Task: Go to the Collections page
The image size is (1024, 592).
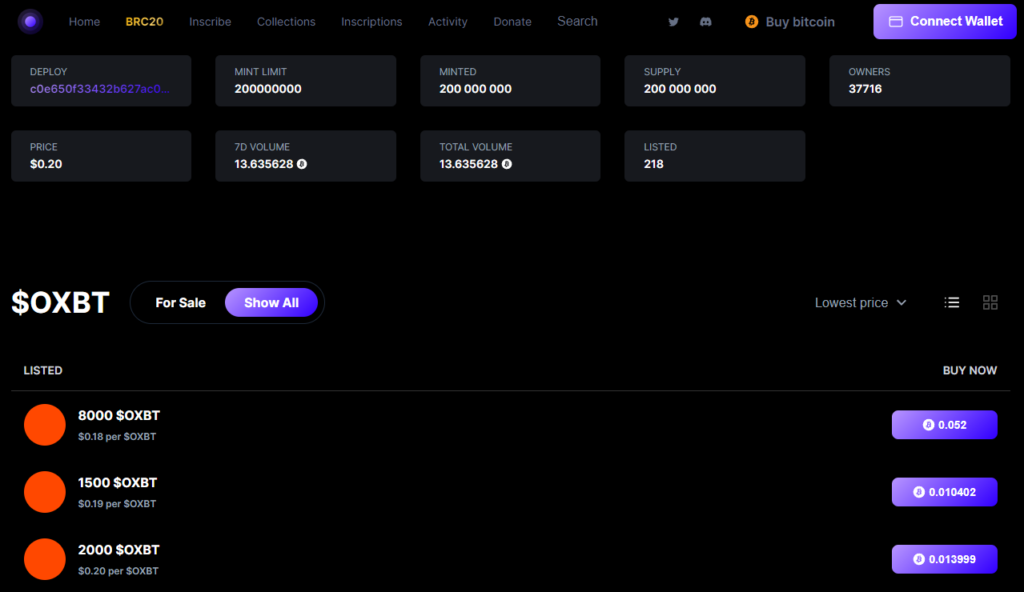Action: pyautogui.click(x=286, y=22)
